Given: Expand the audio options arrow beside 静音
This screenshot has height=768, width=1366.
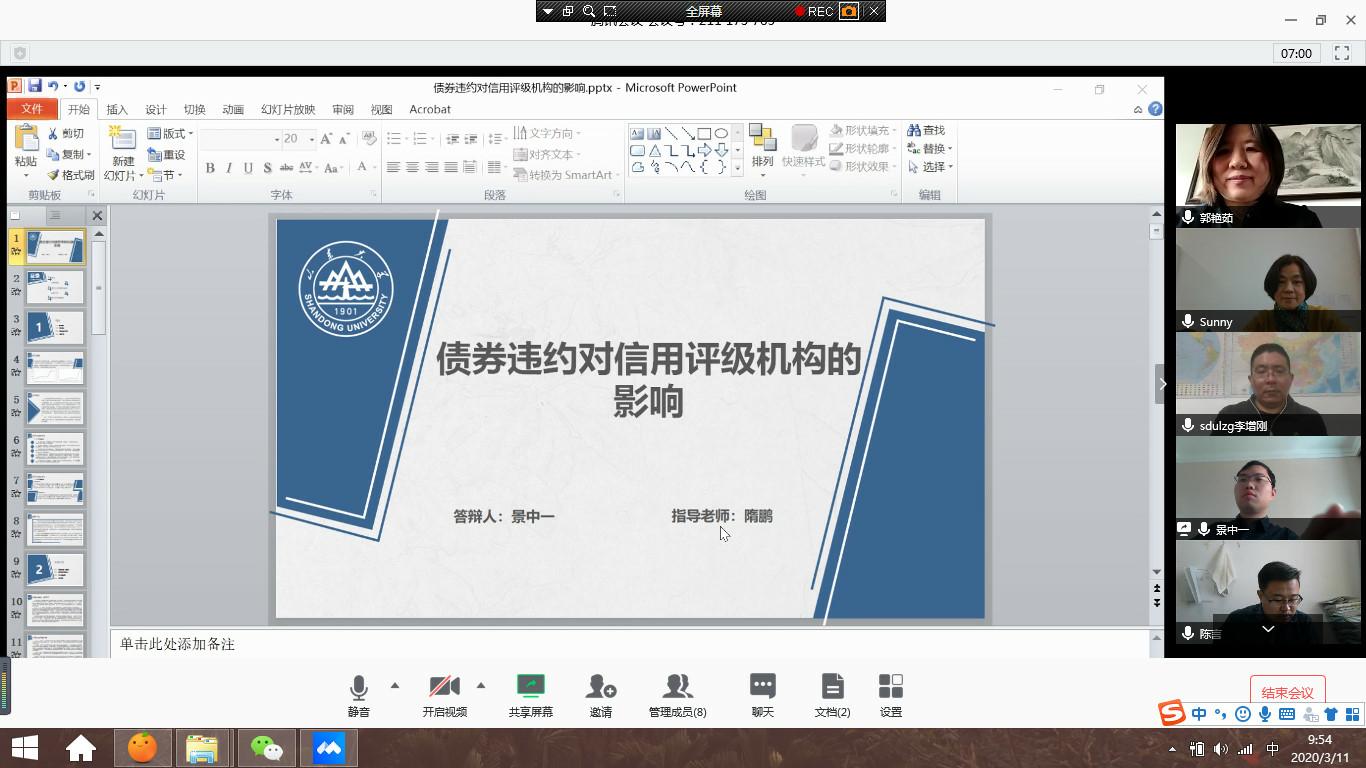Looking at the screenshot, I should pyautogui.click(x=395, y=686).
